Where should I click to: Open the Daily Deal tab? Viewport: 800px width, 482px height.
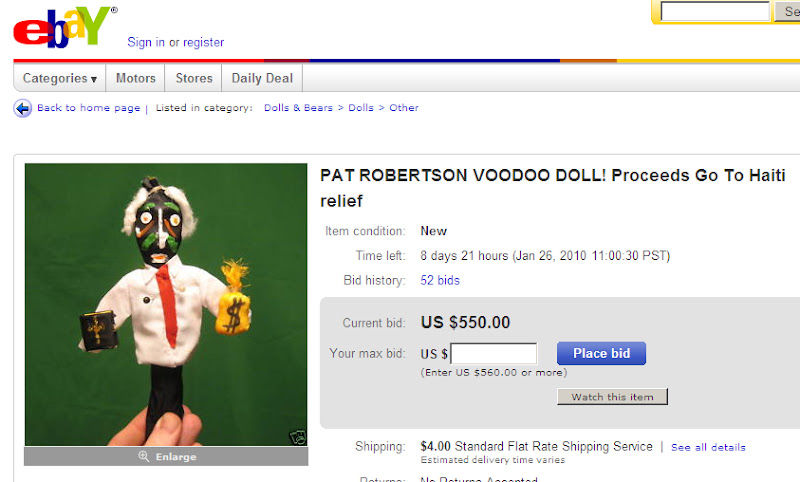(262, 78)
